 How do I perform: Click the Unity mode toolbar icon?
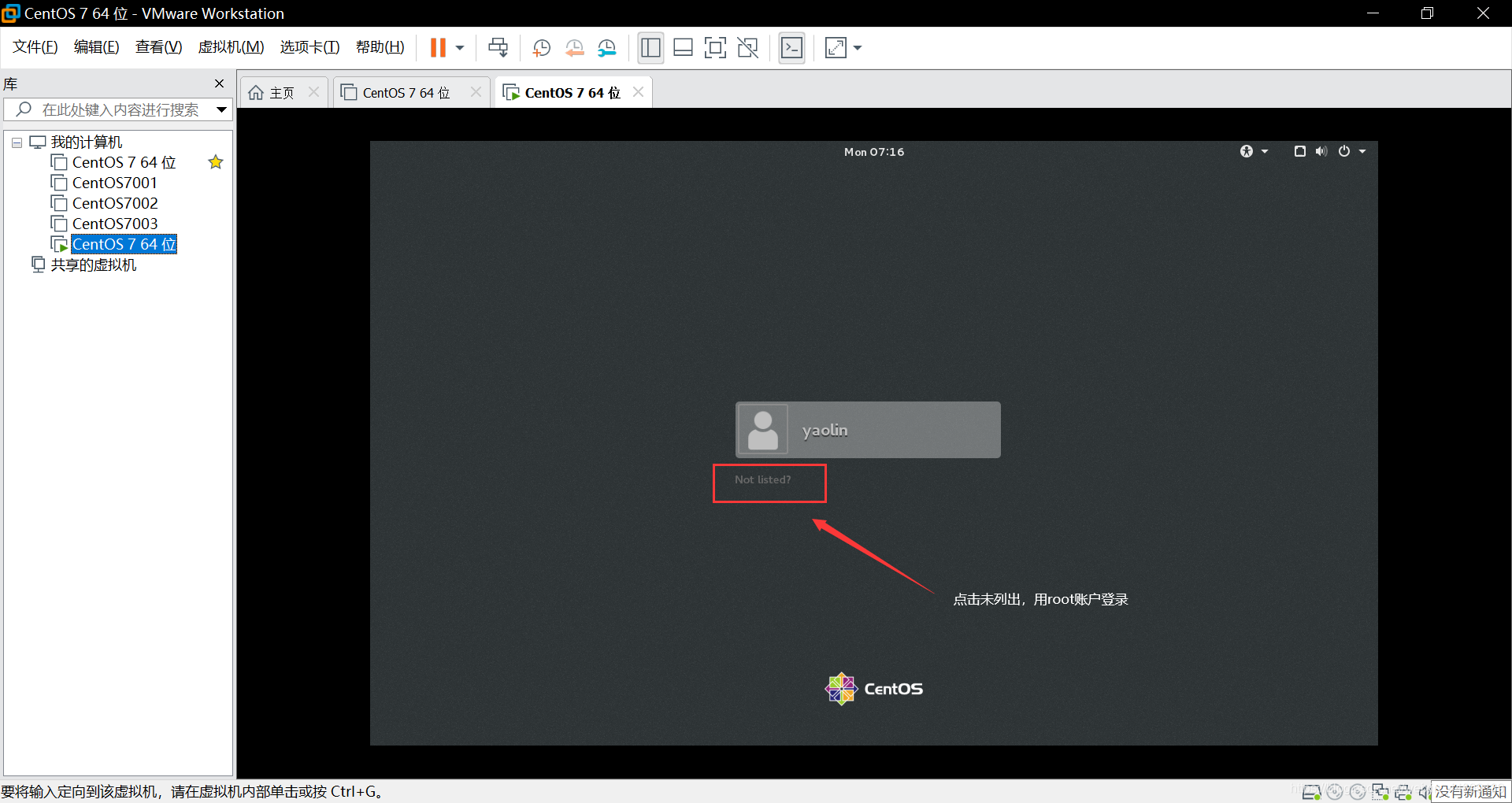[747, 48]
